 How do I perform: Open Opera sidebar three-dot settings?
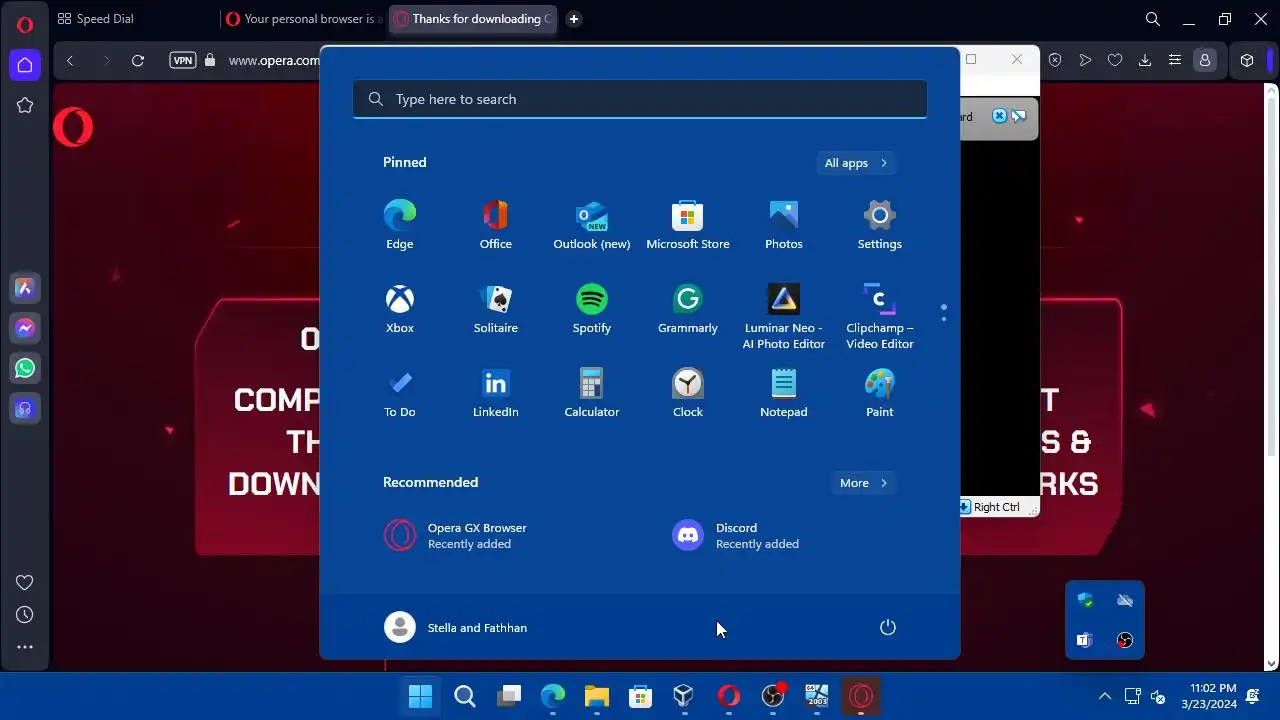[x=25, y=647]
